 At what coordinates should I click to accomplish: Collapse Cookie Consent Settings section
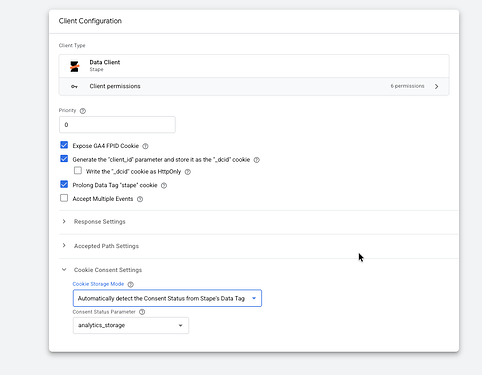click(64, 270)
